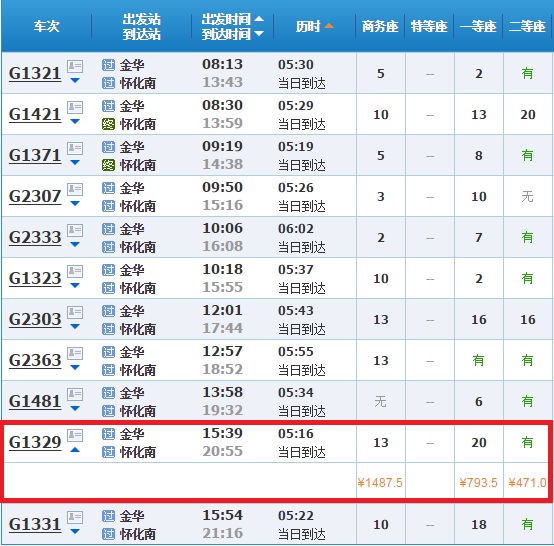
Task: Click 过 icon beside 金华 in G1331 row
Action: (108, 516)
